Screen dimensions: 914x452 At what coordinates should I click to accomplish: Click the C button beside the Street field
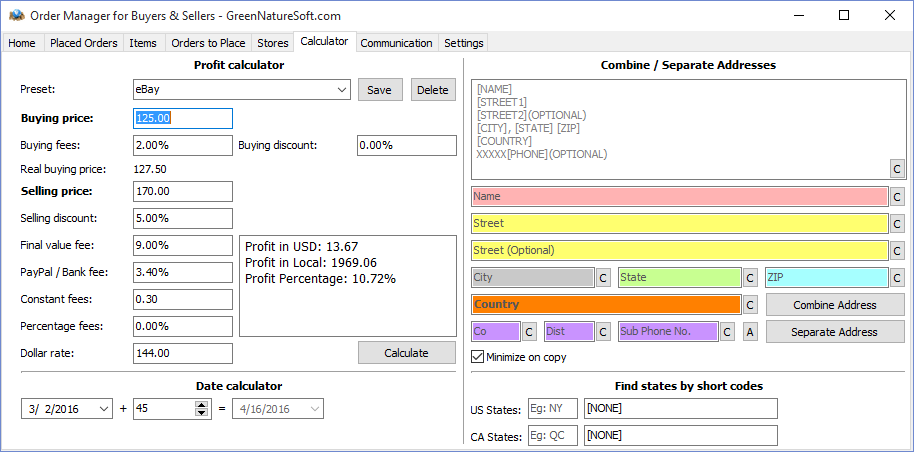[x=898, y=223]
